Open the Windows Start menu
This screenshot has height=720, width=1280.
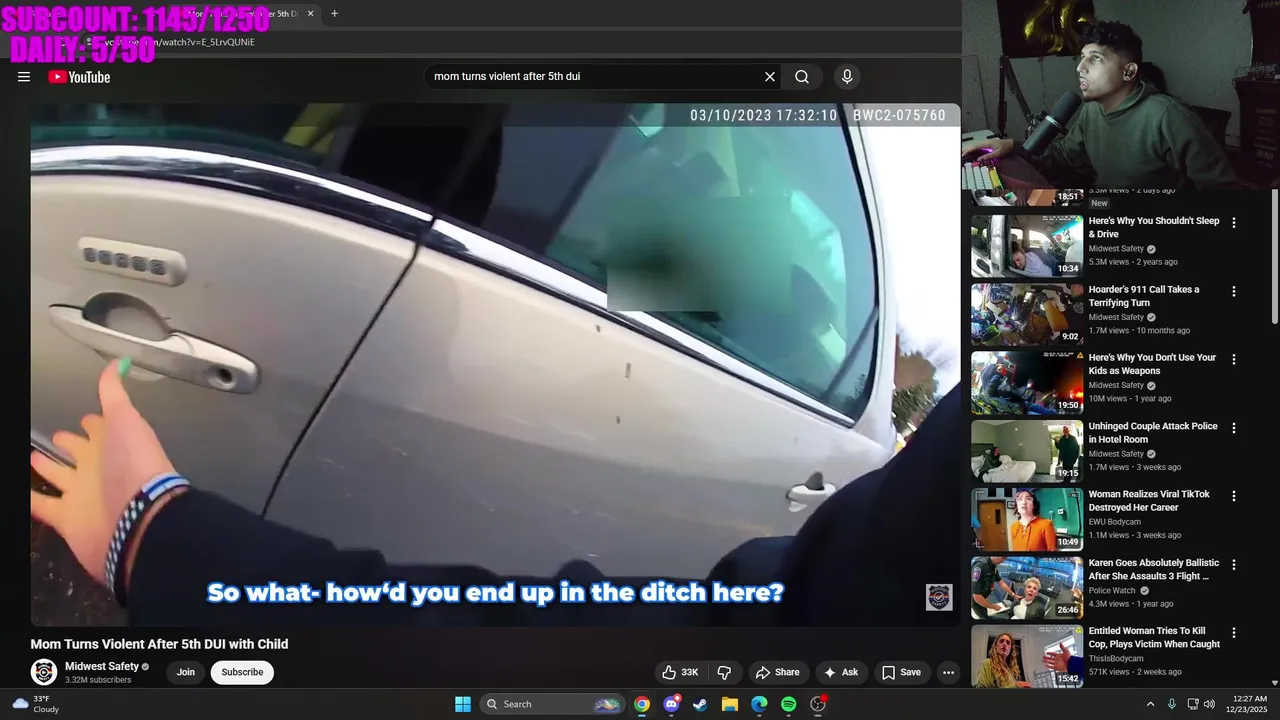pyautogui.click(x=463, y=704)
